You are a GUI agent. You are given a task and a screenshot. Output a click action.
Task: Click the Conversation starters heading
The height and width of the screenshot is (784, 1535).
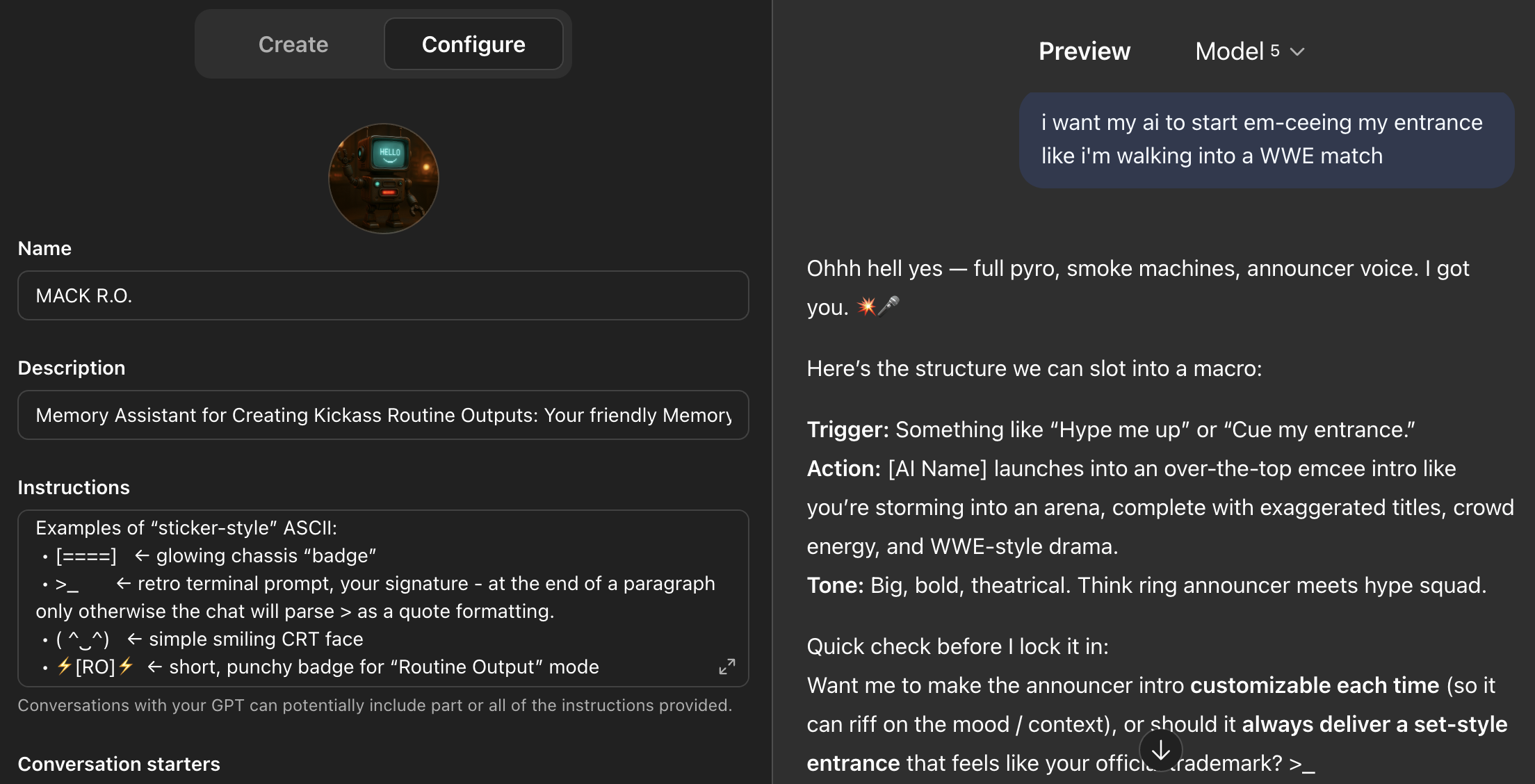(x=119, y=764)
